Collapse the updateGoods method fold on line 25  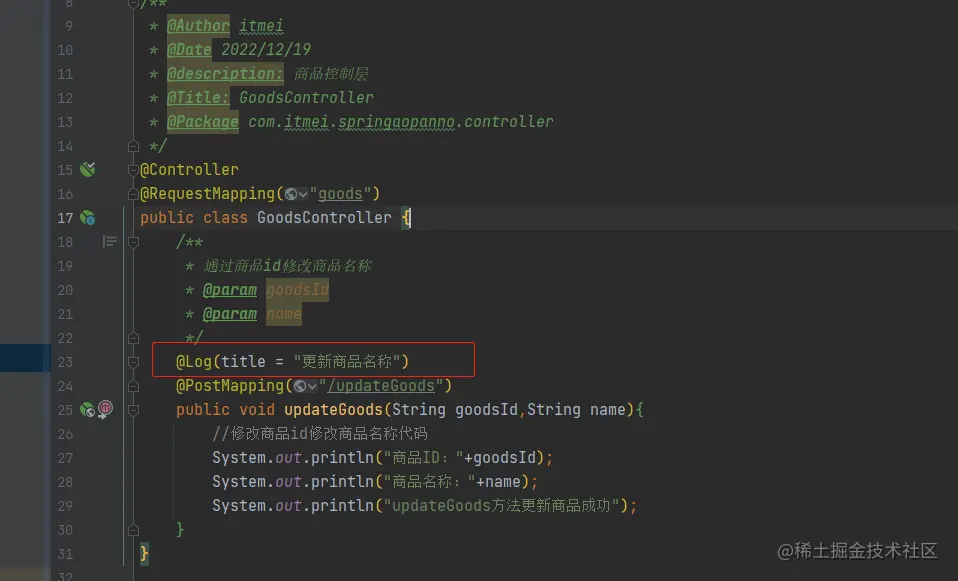tap(133, 410)
